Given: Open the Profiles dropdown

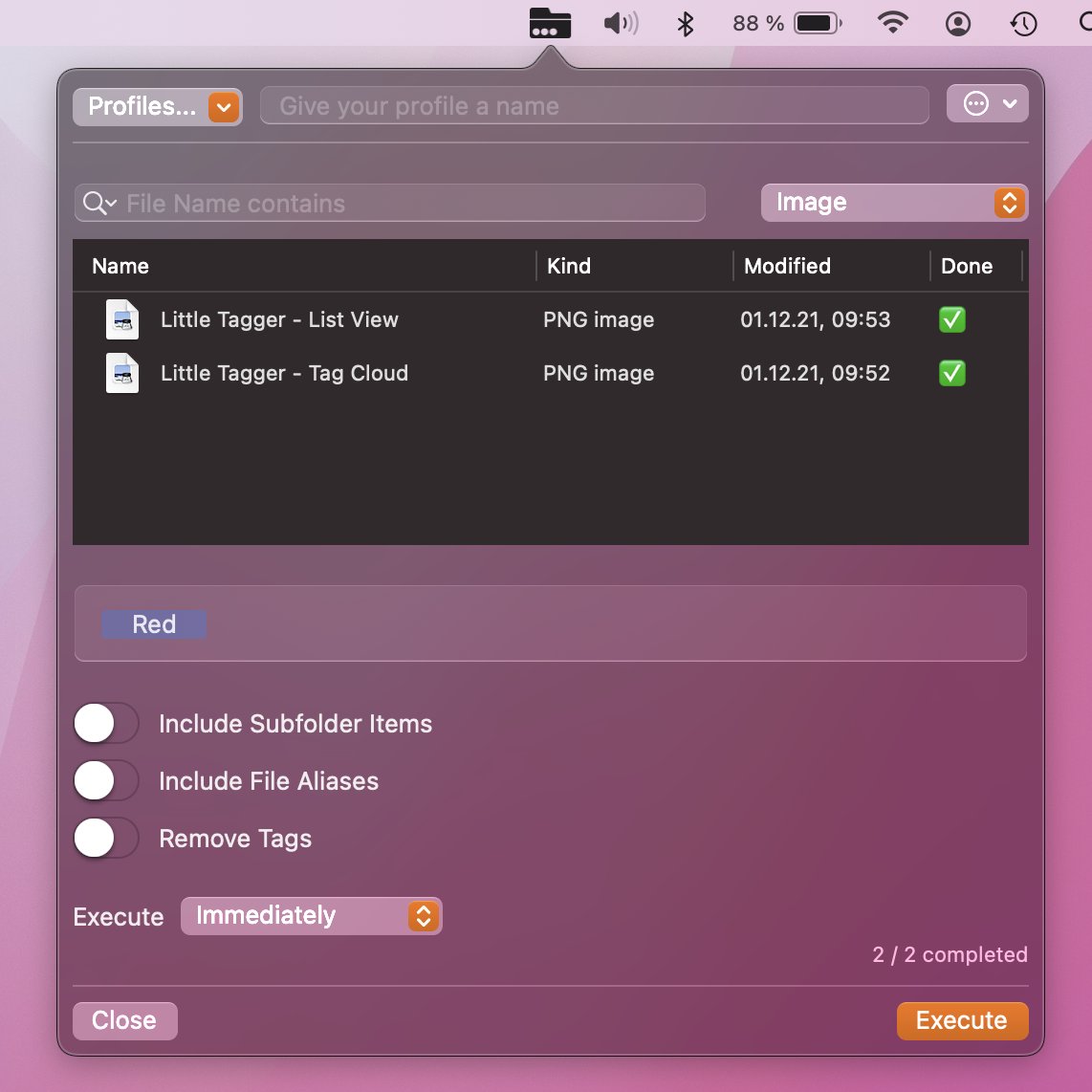Looking at the screenshot, I should pyautogui.click(x=158, y=106).
